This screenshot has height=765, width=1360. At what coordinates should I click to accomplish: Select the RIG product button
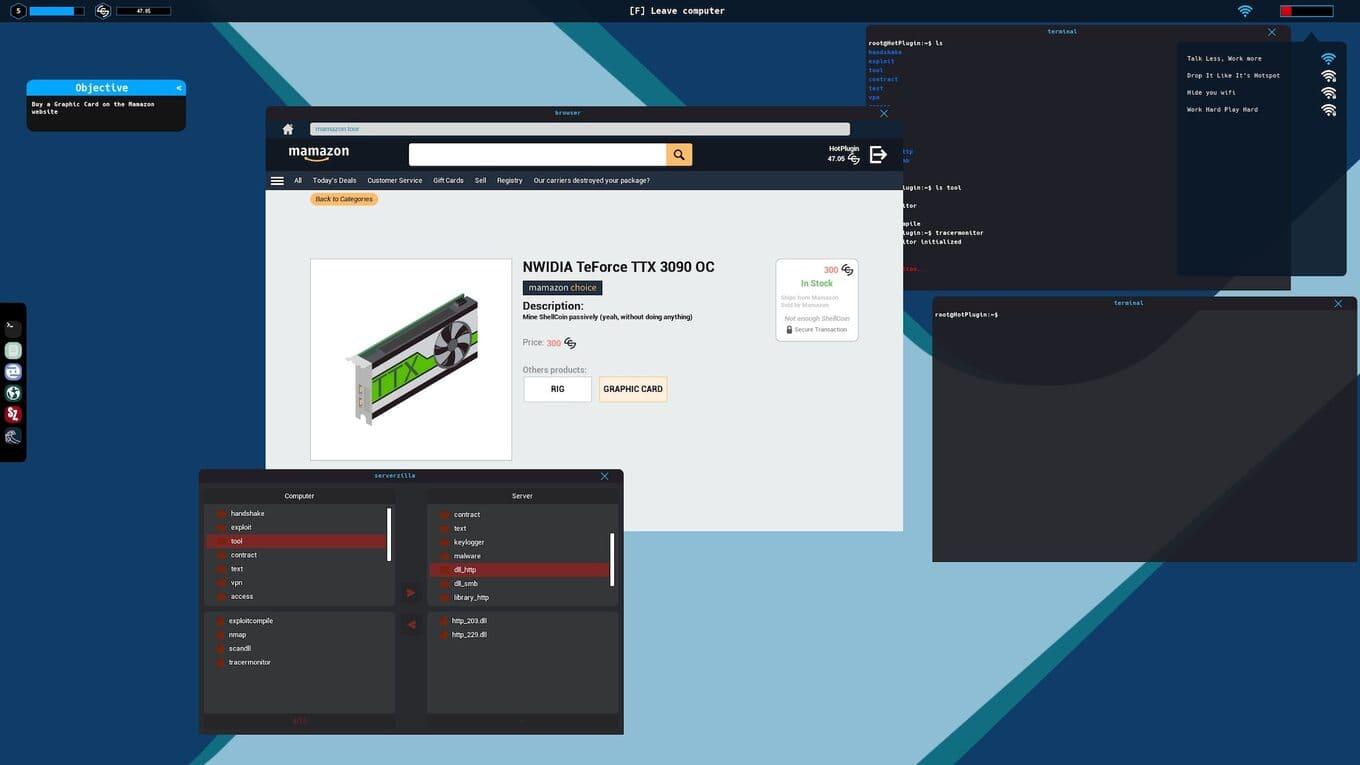(x=557, y=389)
